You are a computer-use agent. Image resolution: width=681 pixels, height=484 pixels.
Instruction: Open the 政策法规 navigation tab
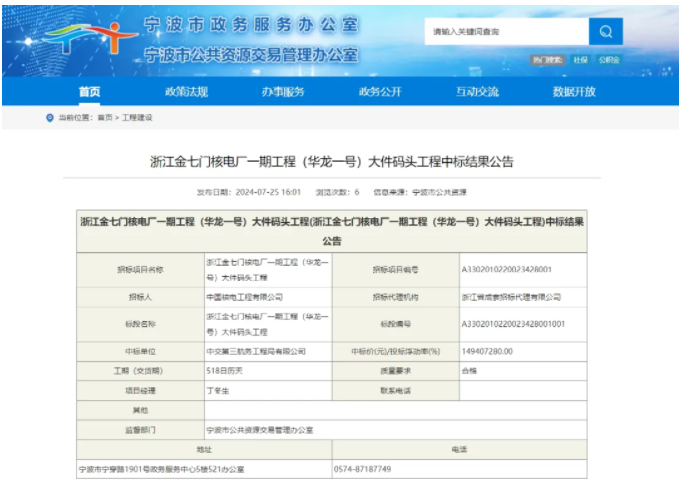[x=186, y=92]
